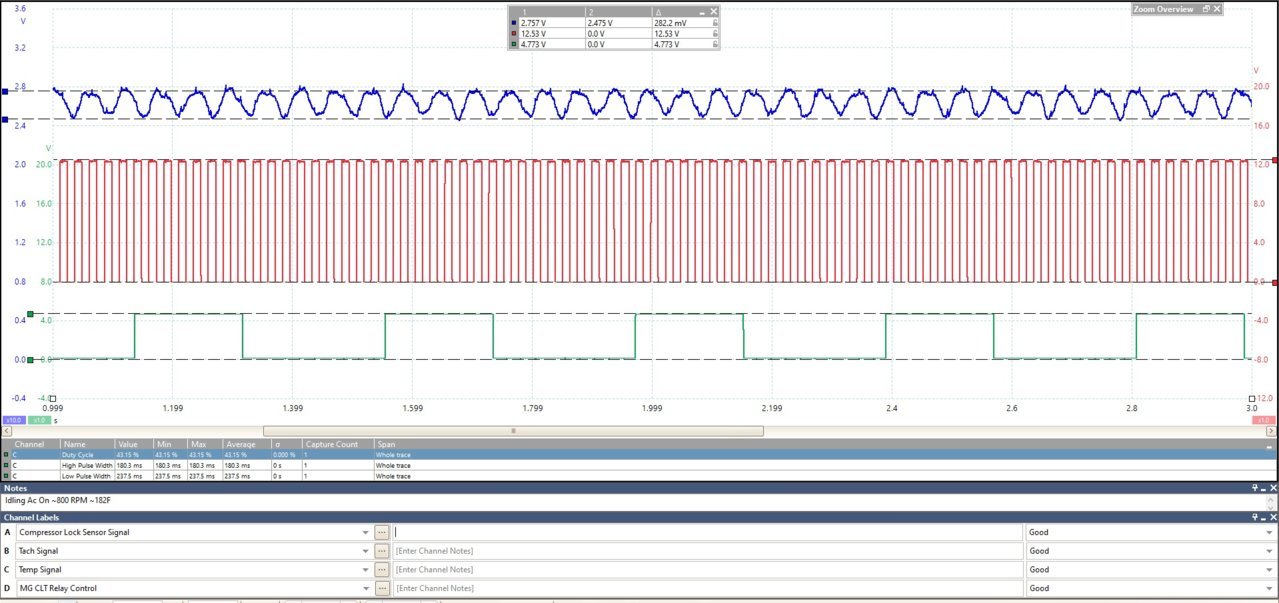Expand the Tach Signal label dropdown
Viewport: 1279px width, 603px height.
click(x=366, y=551)
